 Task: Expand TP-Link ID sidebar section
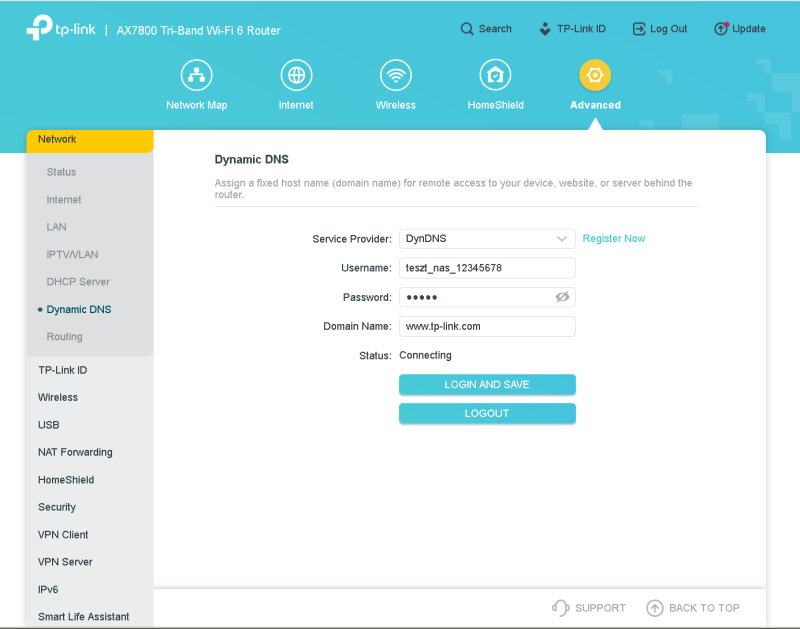coord(62,370)
